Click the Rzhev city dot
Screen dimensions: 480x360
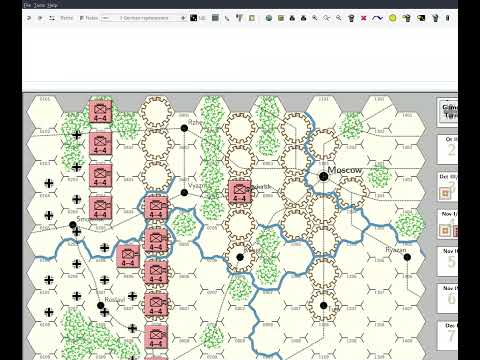184,128
